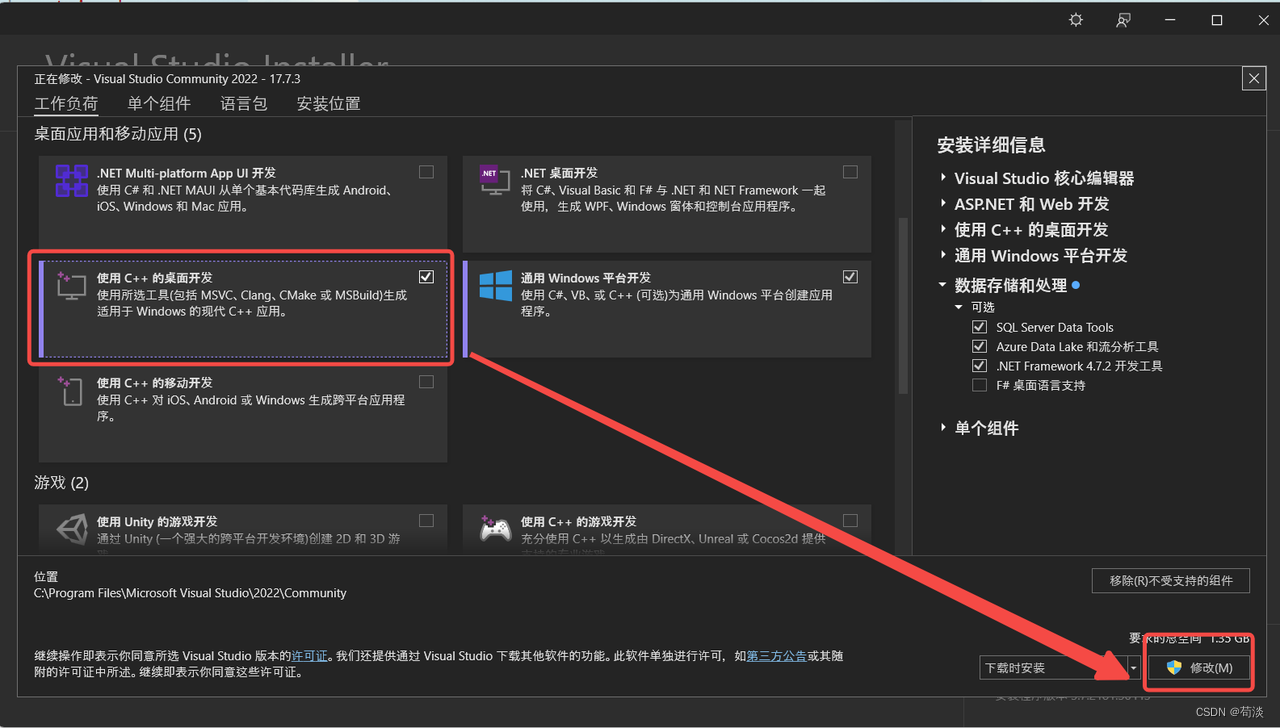Uncheck .NET Framework 4.7.2 开发工具

[x=979, y=366]
